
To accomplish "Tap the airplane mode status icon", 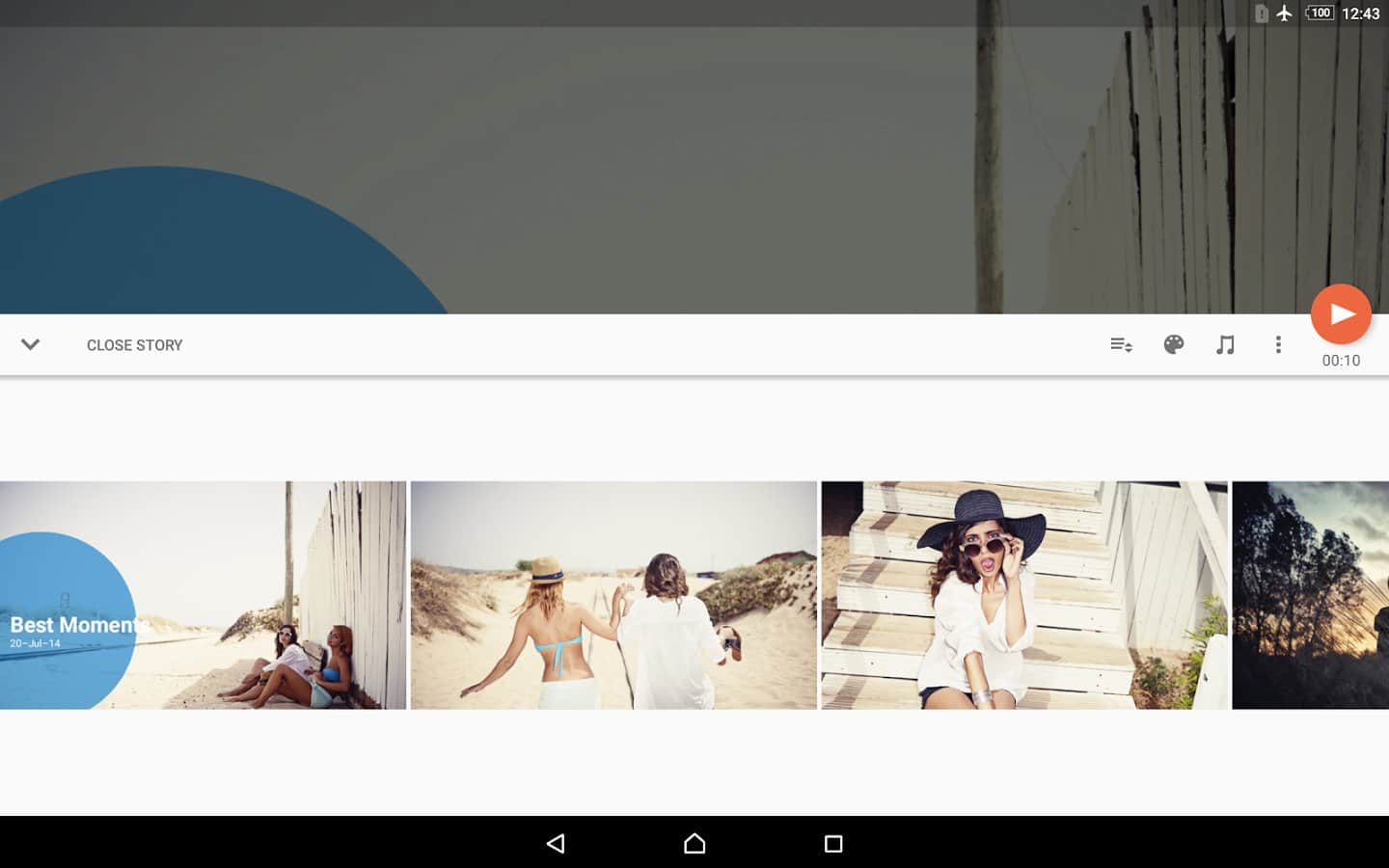I will [x=1284, y=14].
